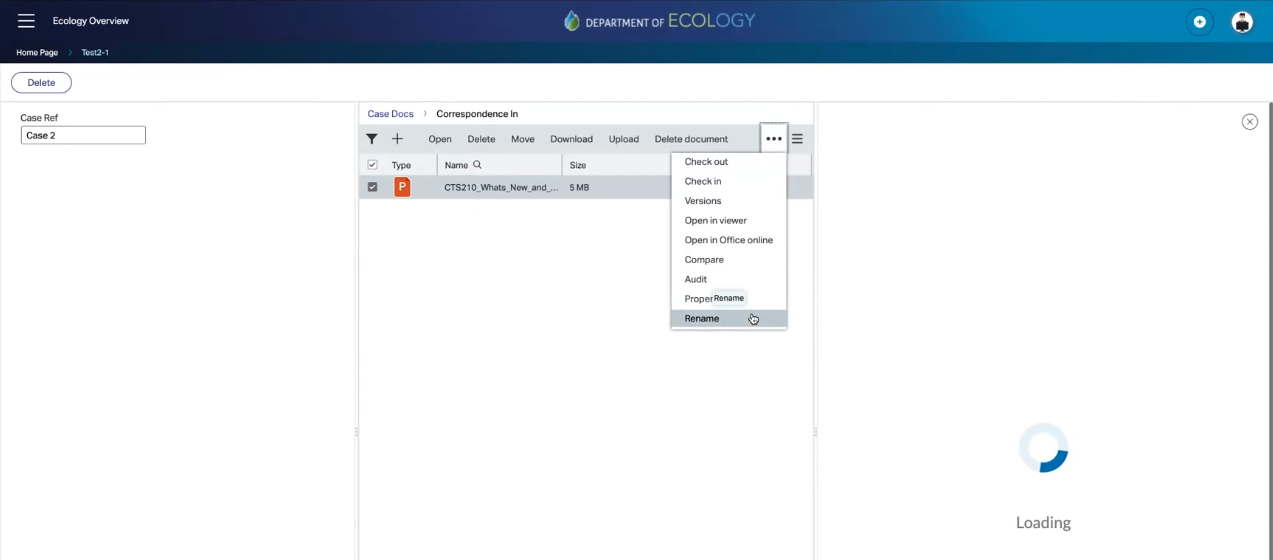The height and width of the screenshot is (560, 1273).
Task: Choose Check out in the dropdown menu
Action: [x=706, y=162]
